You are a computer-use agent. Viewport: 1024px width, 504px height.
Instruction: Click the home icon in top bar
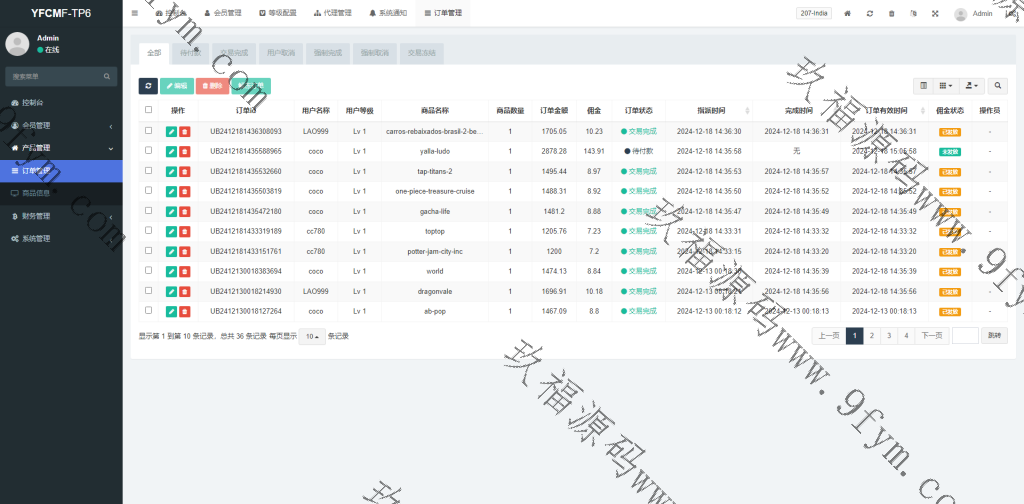tap(848, 14)
